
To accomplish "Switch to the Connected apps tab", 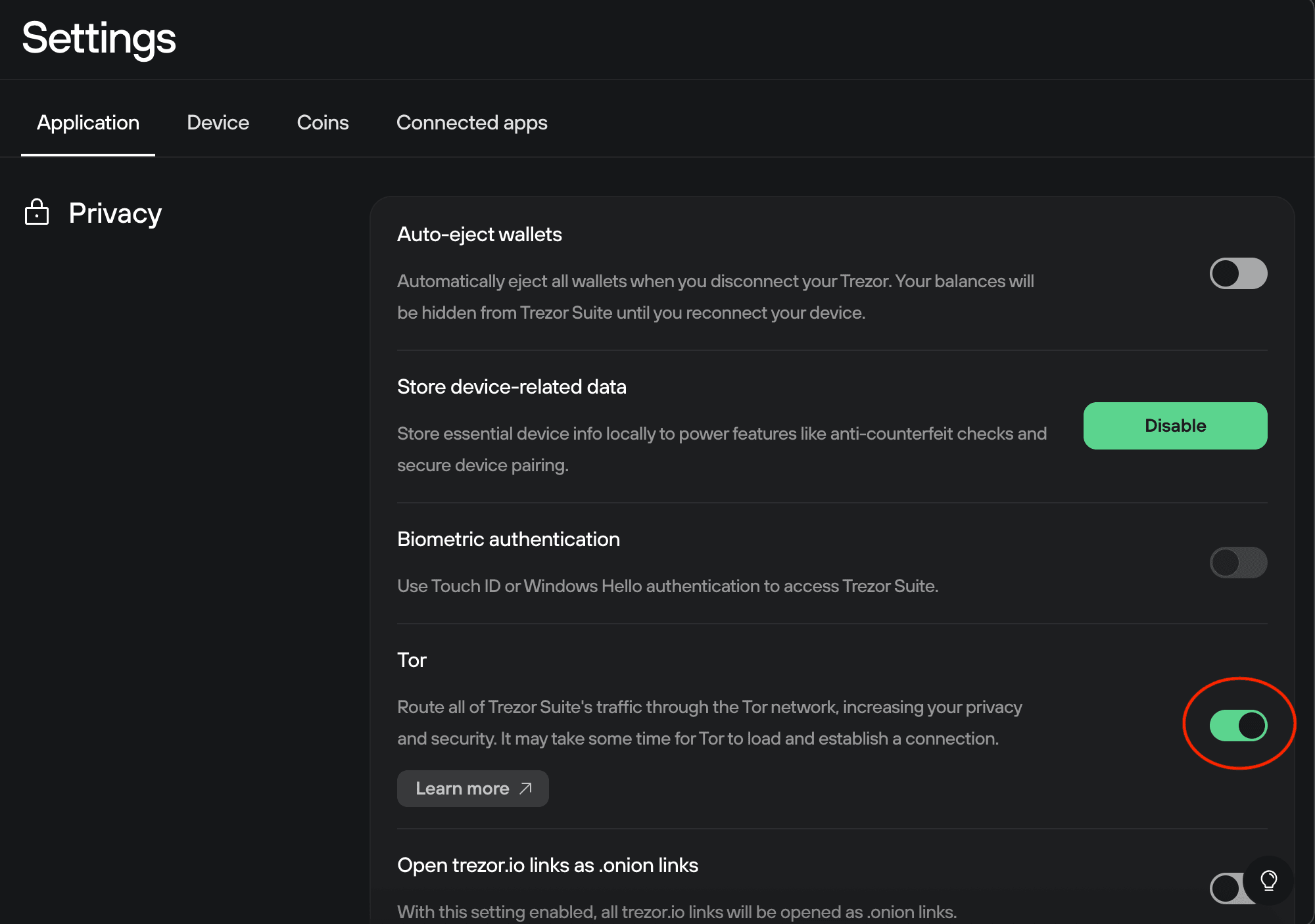I will pyautogui.click(x=471, y=122).
